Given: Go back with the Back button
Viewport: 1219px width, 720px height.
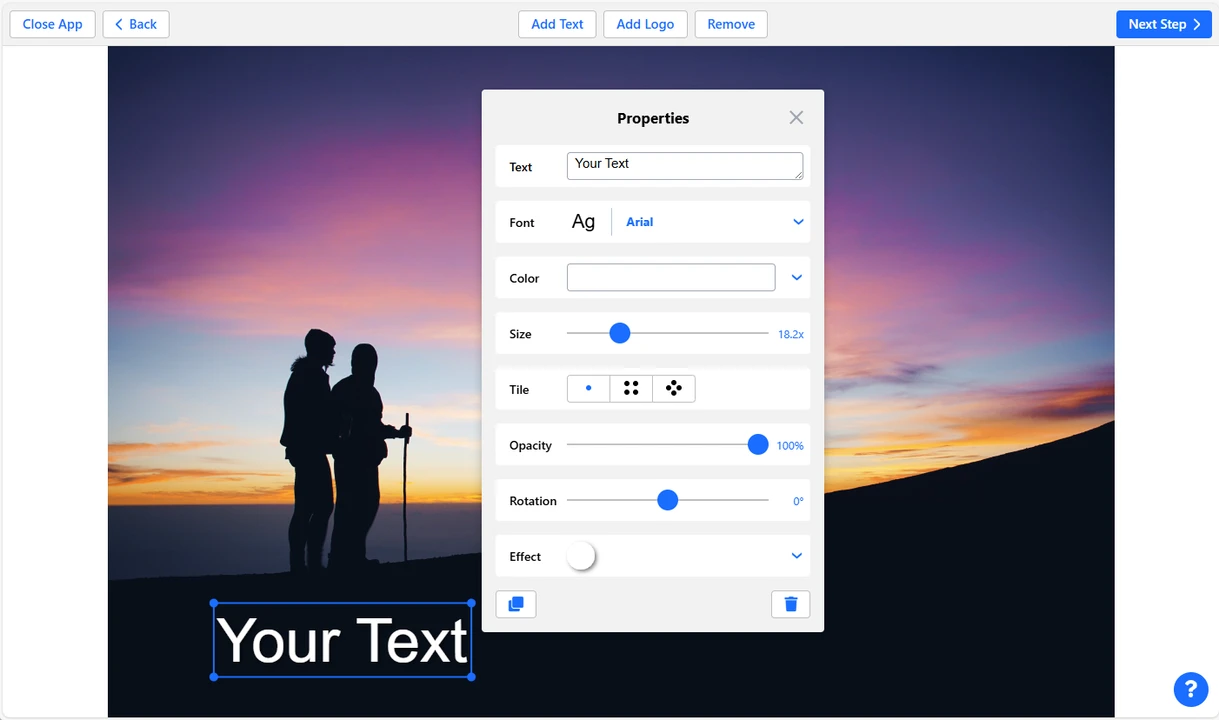Looking at the screenshot, I should (135, 24).
